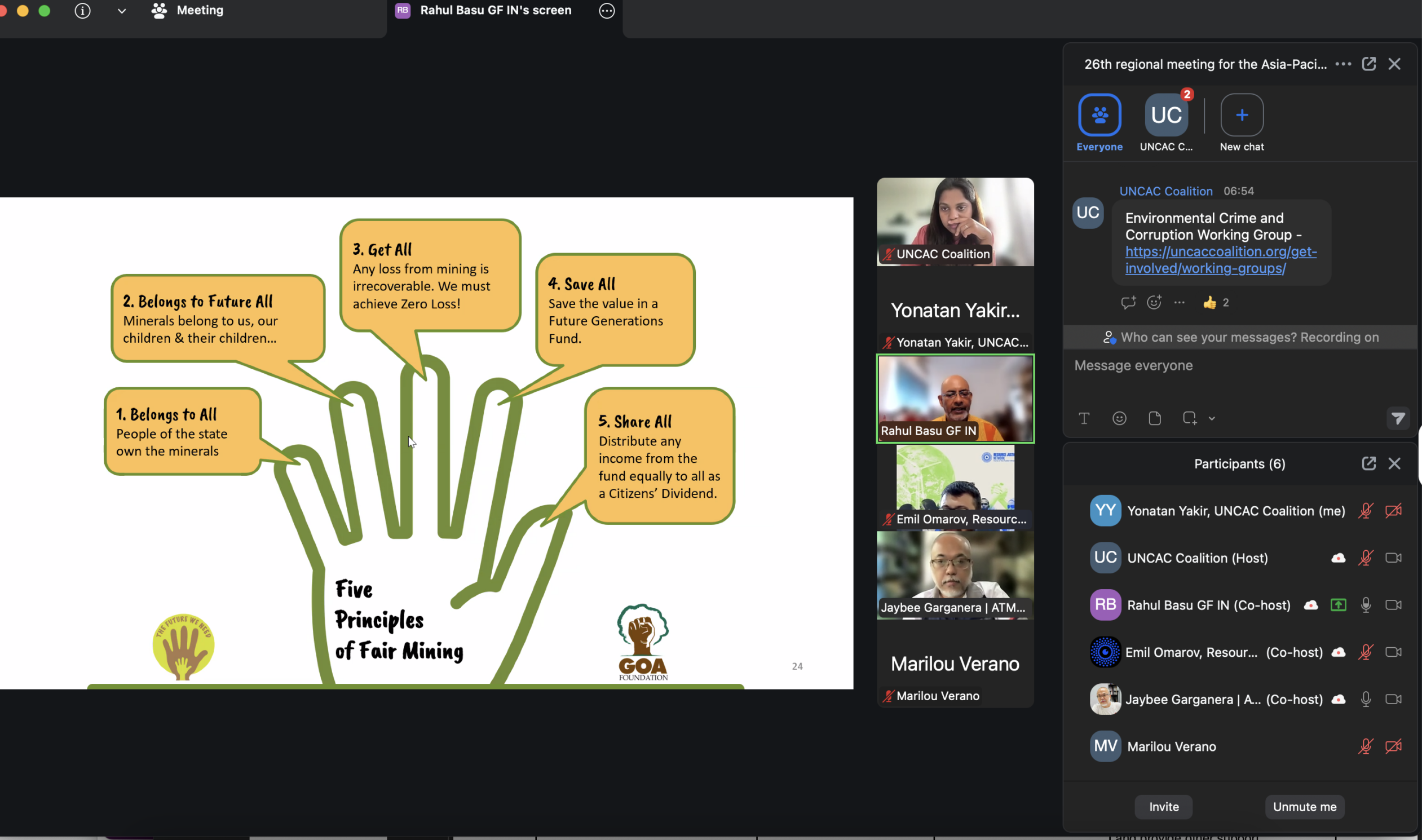This screenshot has width=1422, height=840.
Task: Open the screenshot options dropdown arrow in chat
Action: (x=1212, y=419)
